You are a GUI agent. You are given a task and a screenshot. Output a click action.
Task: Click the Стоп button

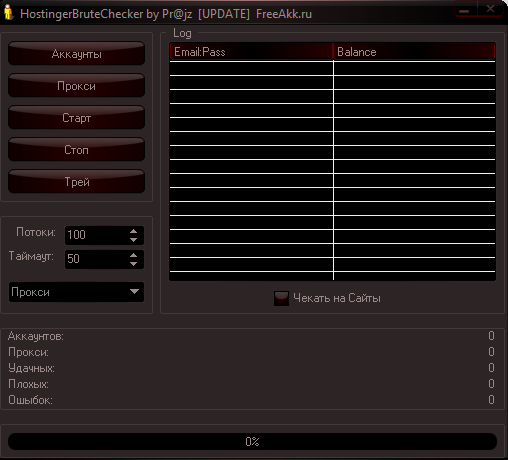(76, 150)
